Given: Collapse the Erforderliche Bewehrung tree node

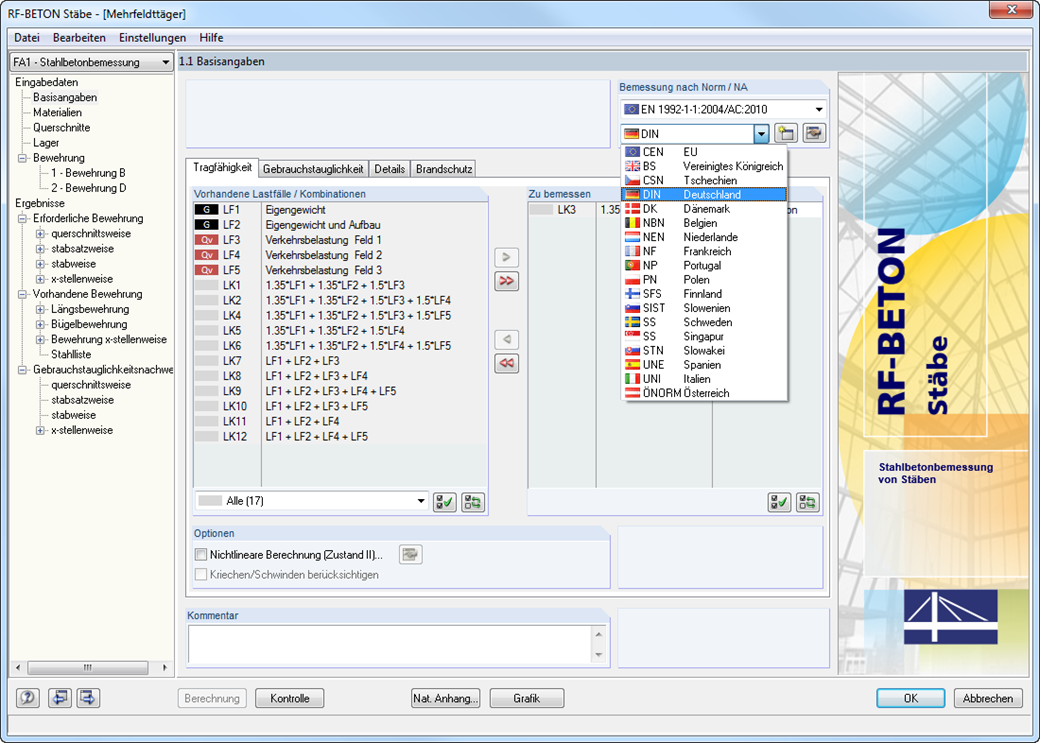Looking at the screenshot, I should tap(22, 218).
